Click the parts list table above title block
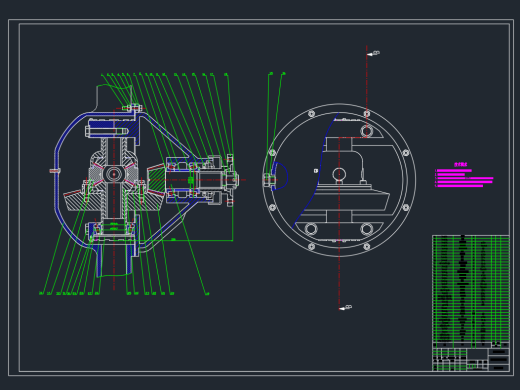The height and width of the screenshot is (390, 520). [471, 291]
